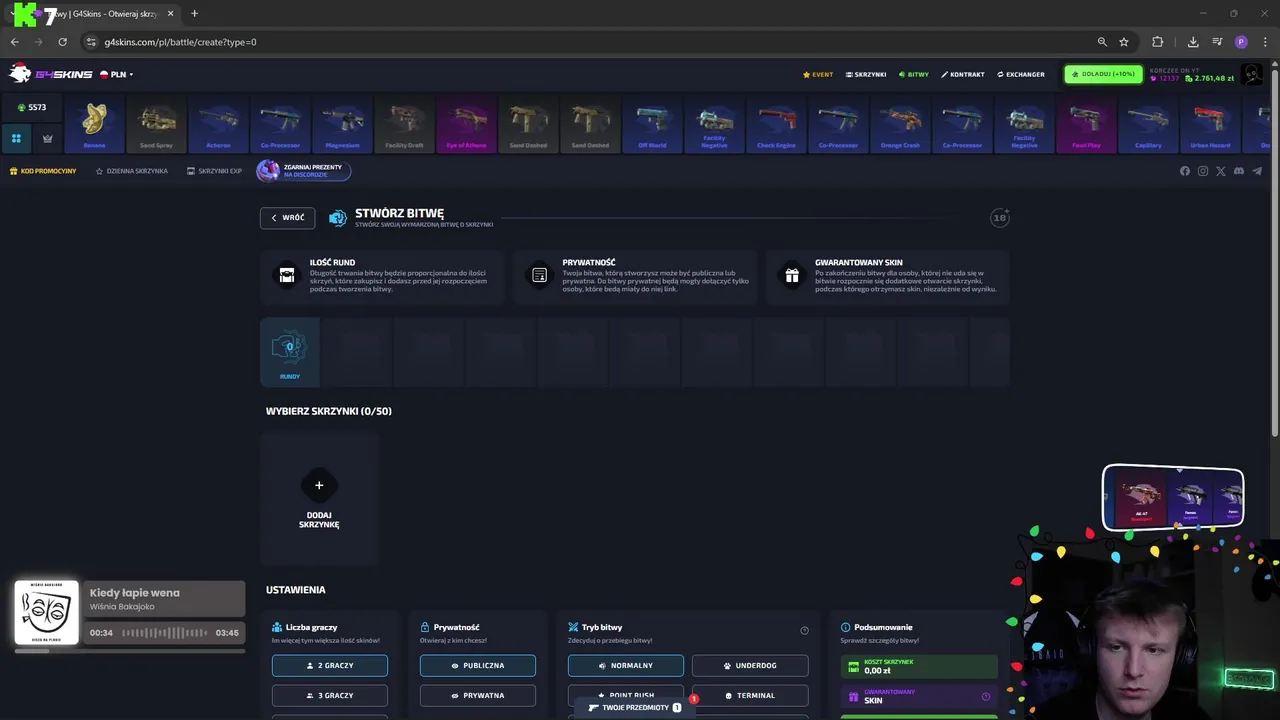Open browser zoom magnifier icon

[x=1102, y=42]
